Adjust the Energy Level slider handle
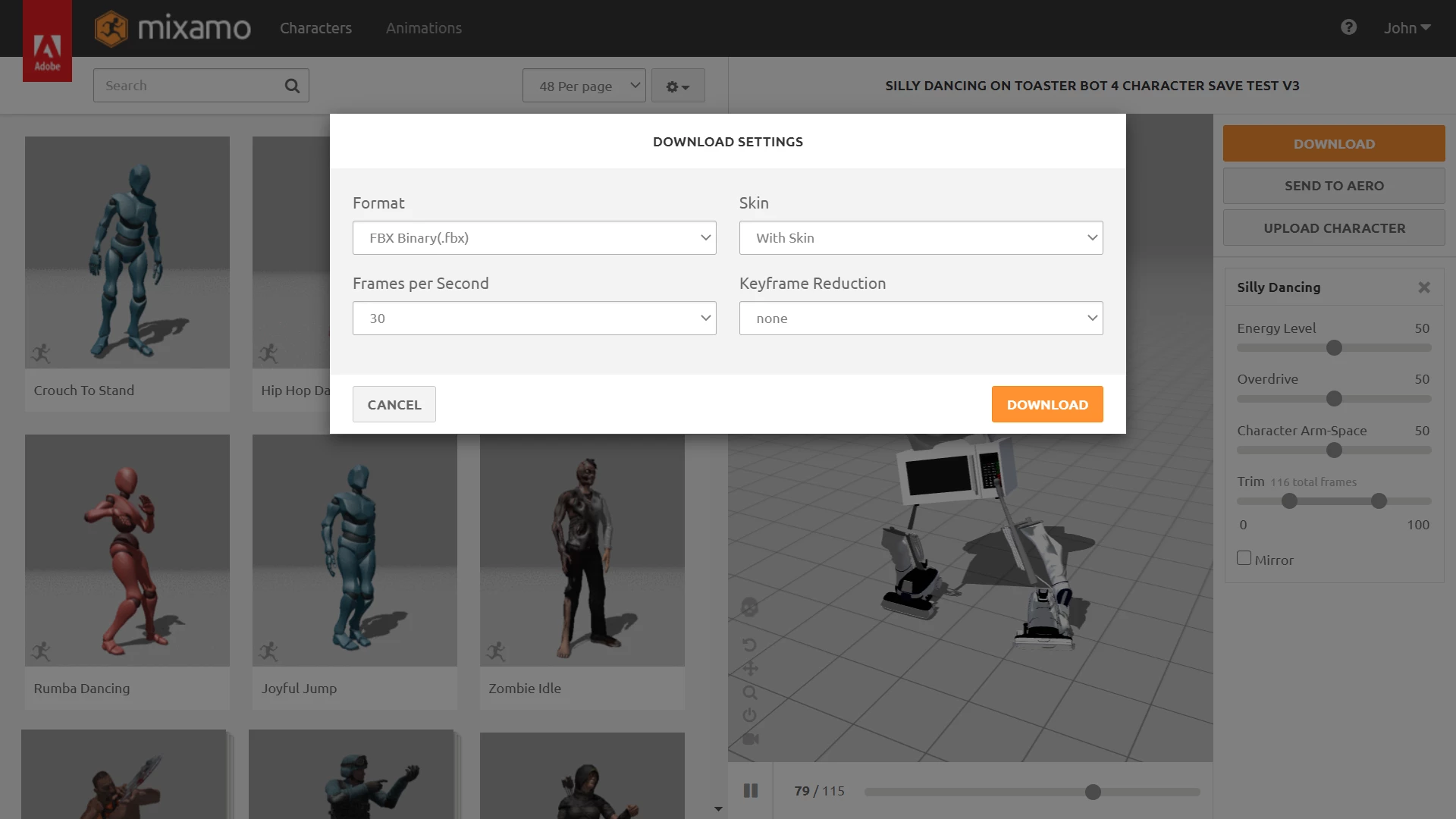Viewport: 1456px width, 819px height. coord(1334,348)
